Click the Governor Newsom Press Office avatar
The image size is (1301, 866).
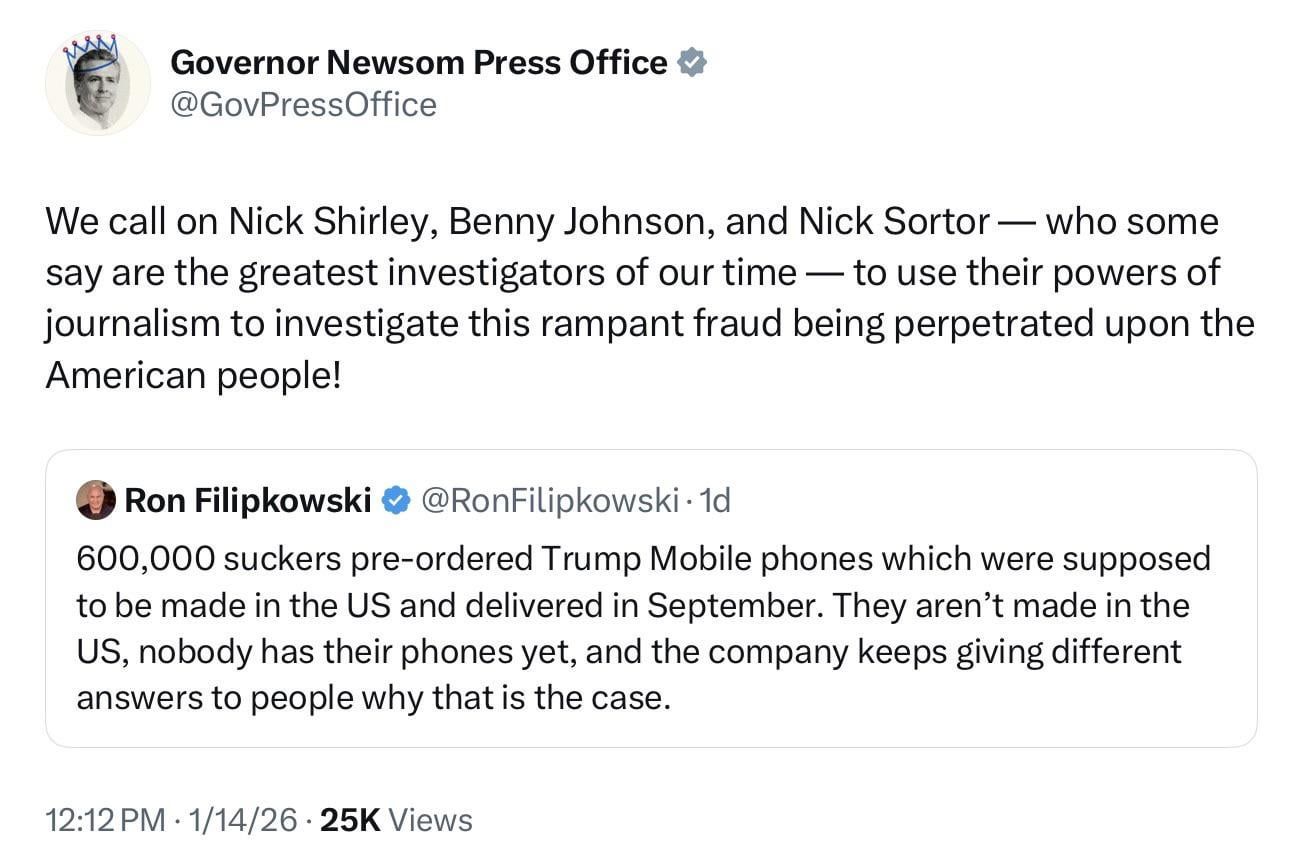click(x=98, y=83)
